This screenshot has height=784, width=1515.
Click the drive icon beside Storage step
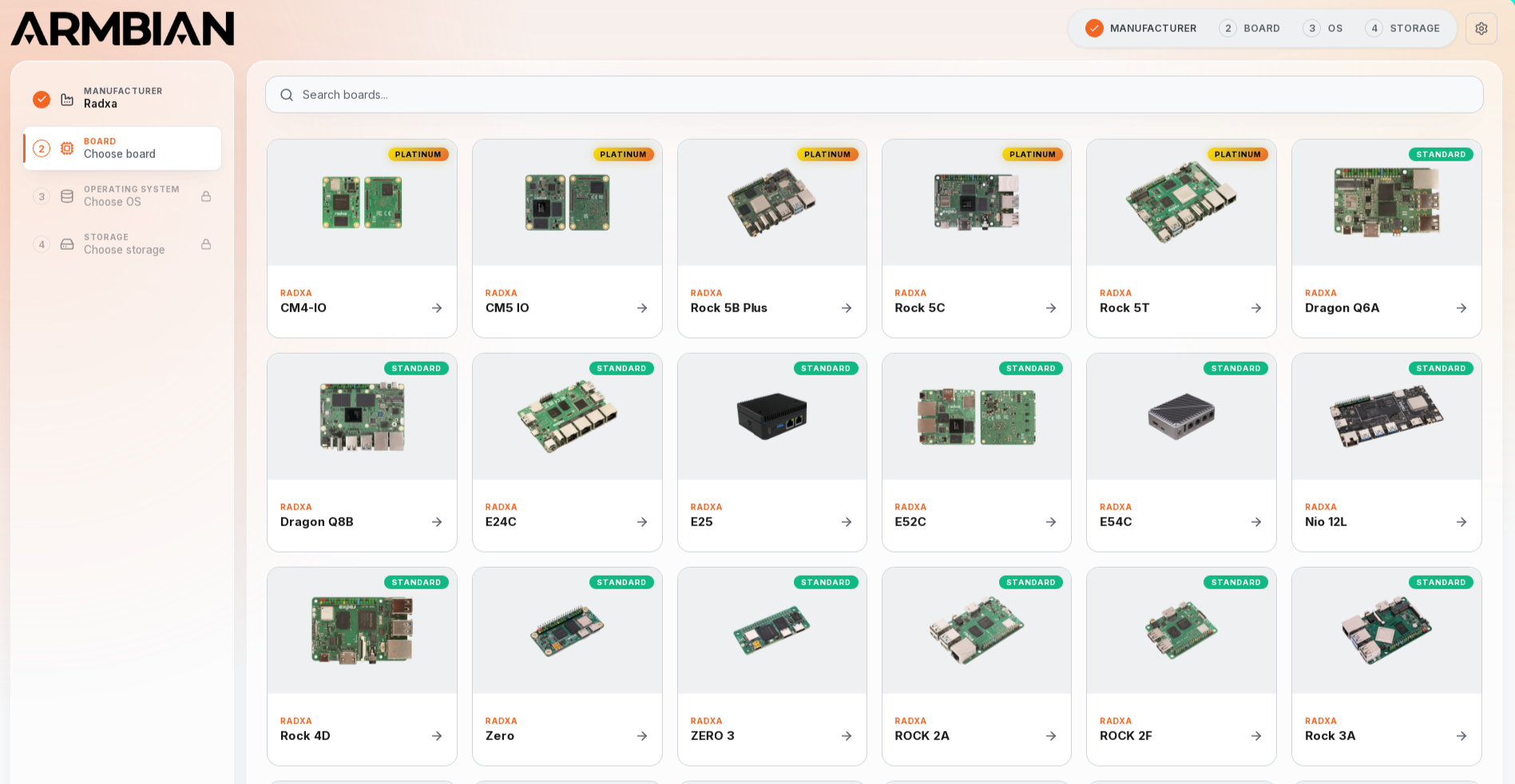(67, 244)
